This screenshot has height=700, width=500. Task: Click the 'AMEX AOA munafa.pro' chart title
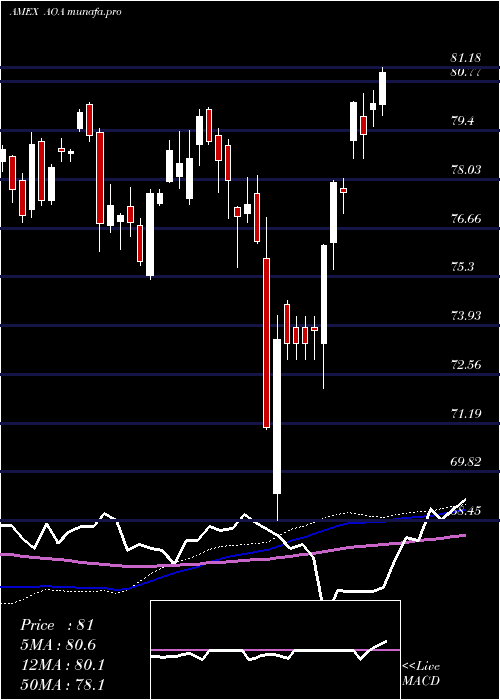65,12
